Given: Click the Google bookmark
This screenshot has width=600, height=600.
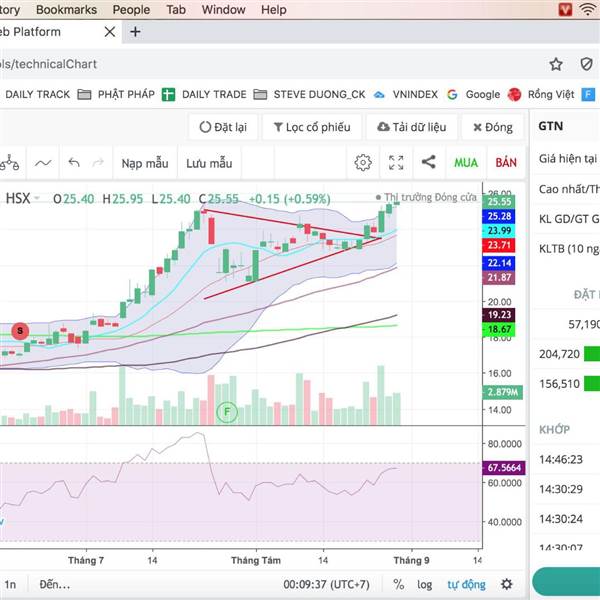Looking at the screenshot, I should click(474, 94).
